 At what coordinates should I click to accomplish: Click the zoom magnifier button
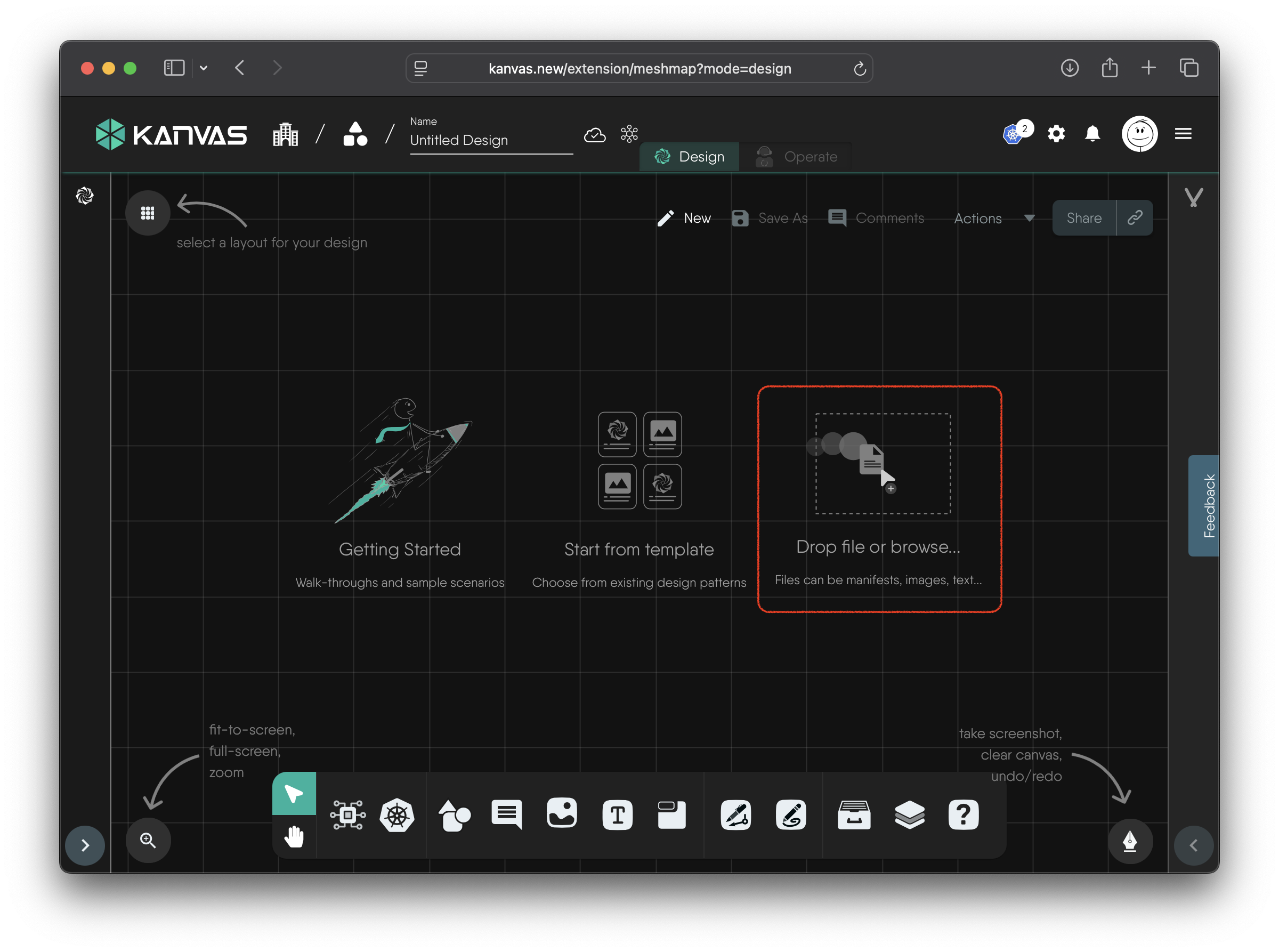[x=148, y=840]
